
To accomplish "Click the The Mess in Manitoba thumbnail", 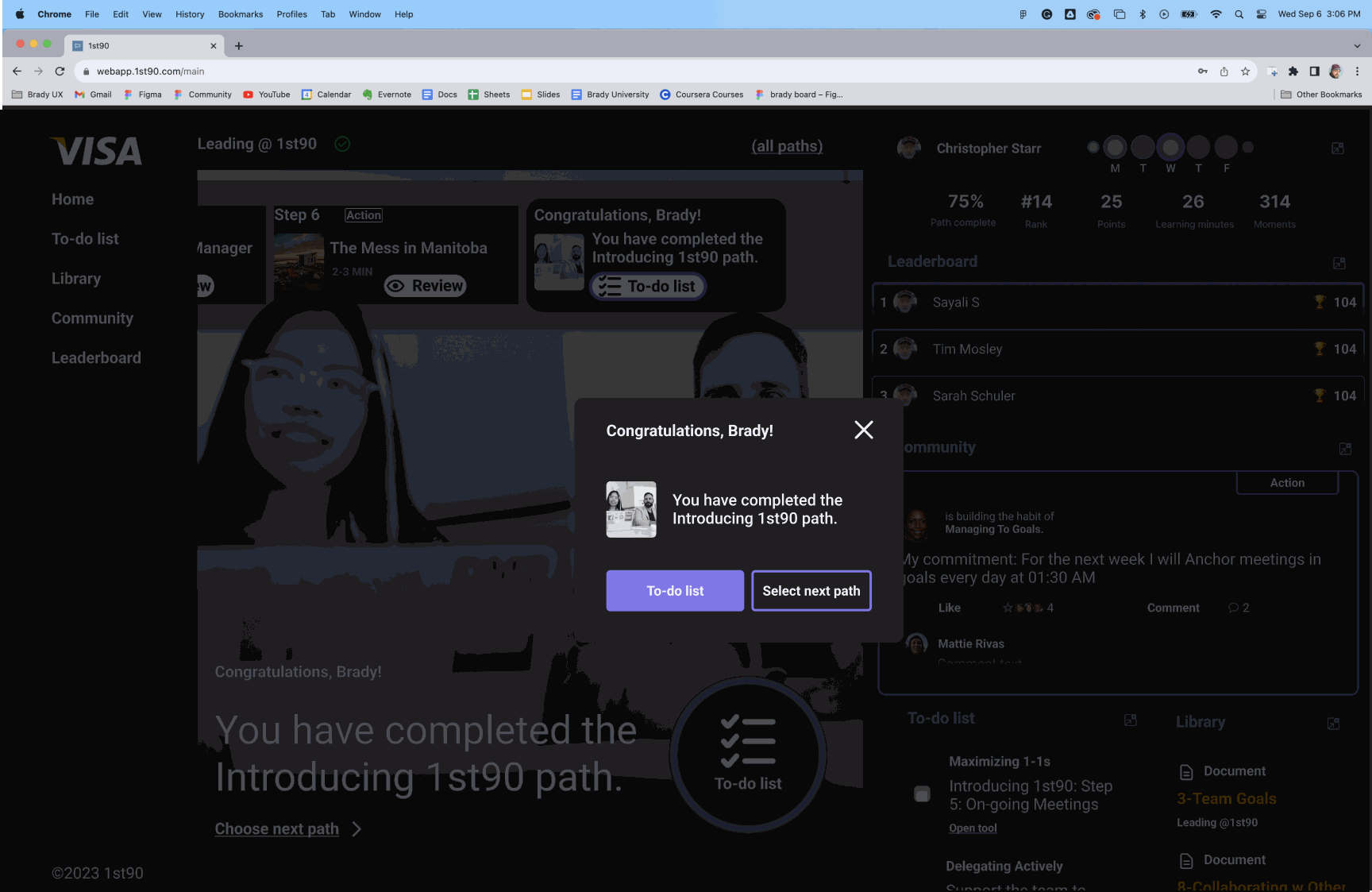I will pyautogui.click(x=299, y=262).
